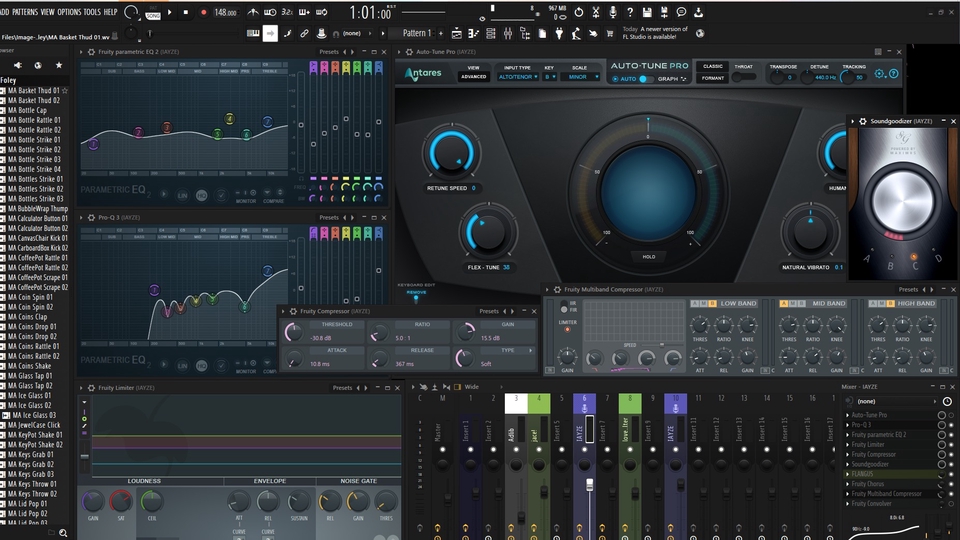This screenshot has width=960, height=540.
Task: Click Presets in Fruity Compressor window
Action: [x=489, y=312]
